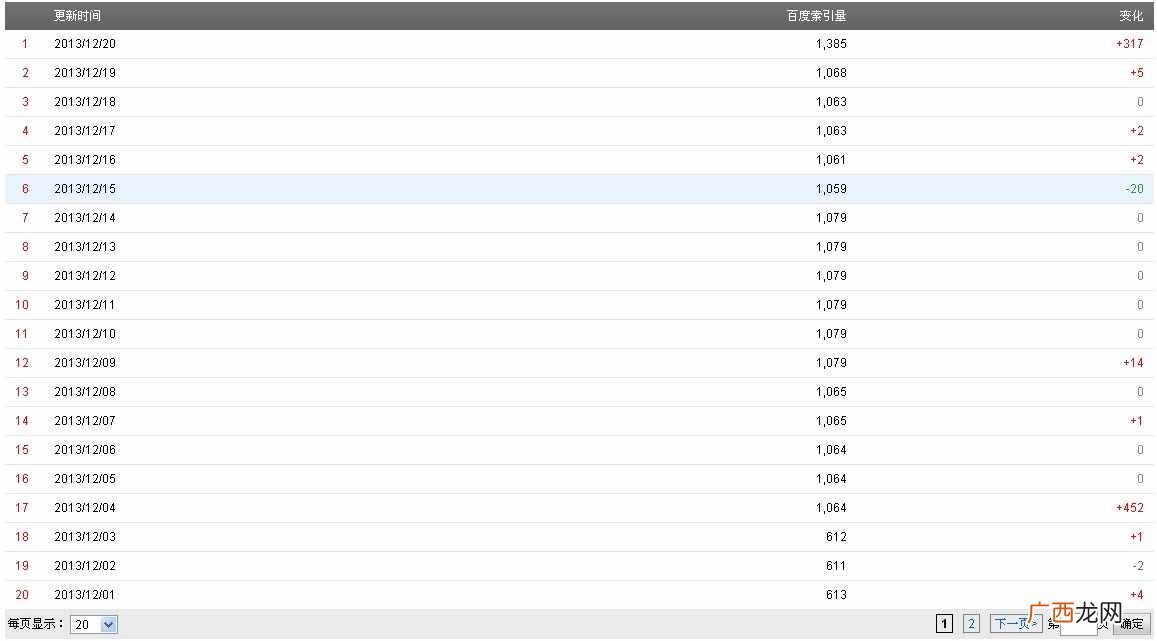Go to page 2 of results
The image size is (1157, 641).
pos(971,624)
